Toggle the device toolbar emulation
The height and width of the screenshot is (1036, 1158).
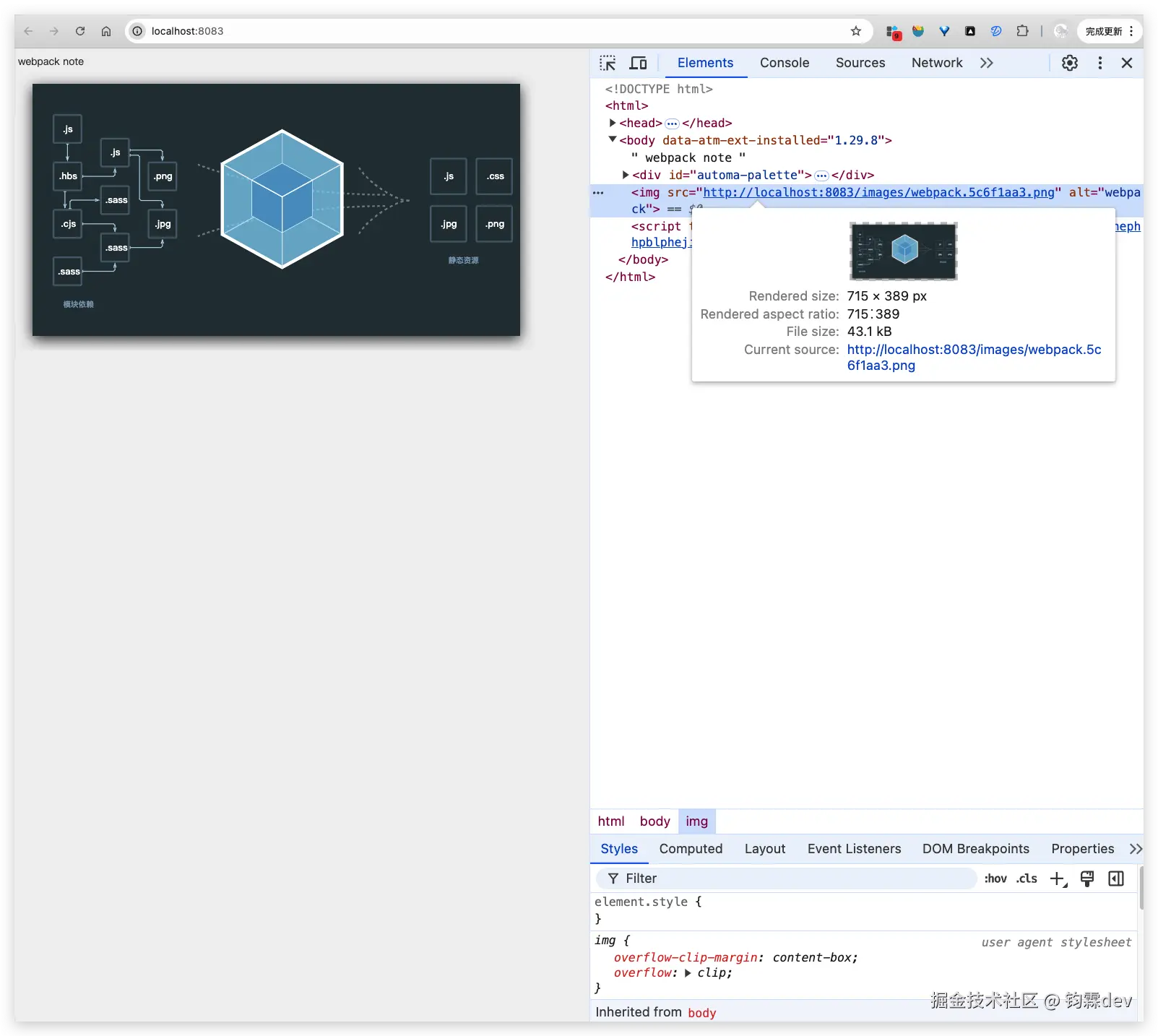638,63
